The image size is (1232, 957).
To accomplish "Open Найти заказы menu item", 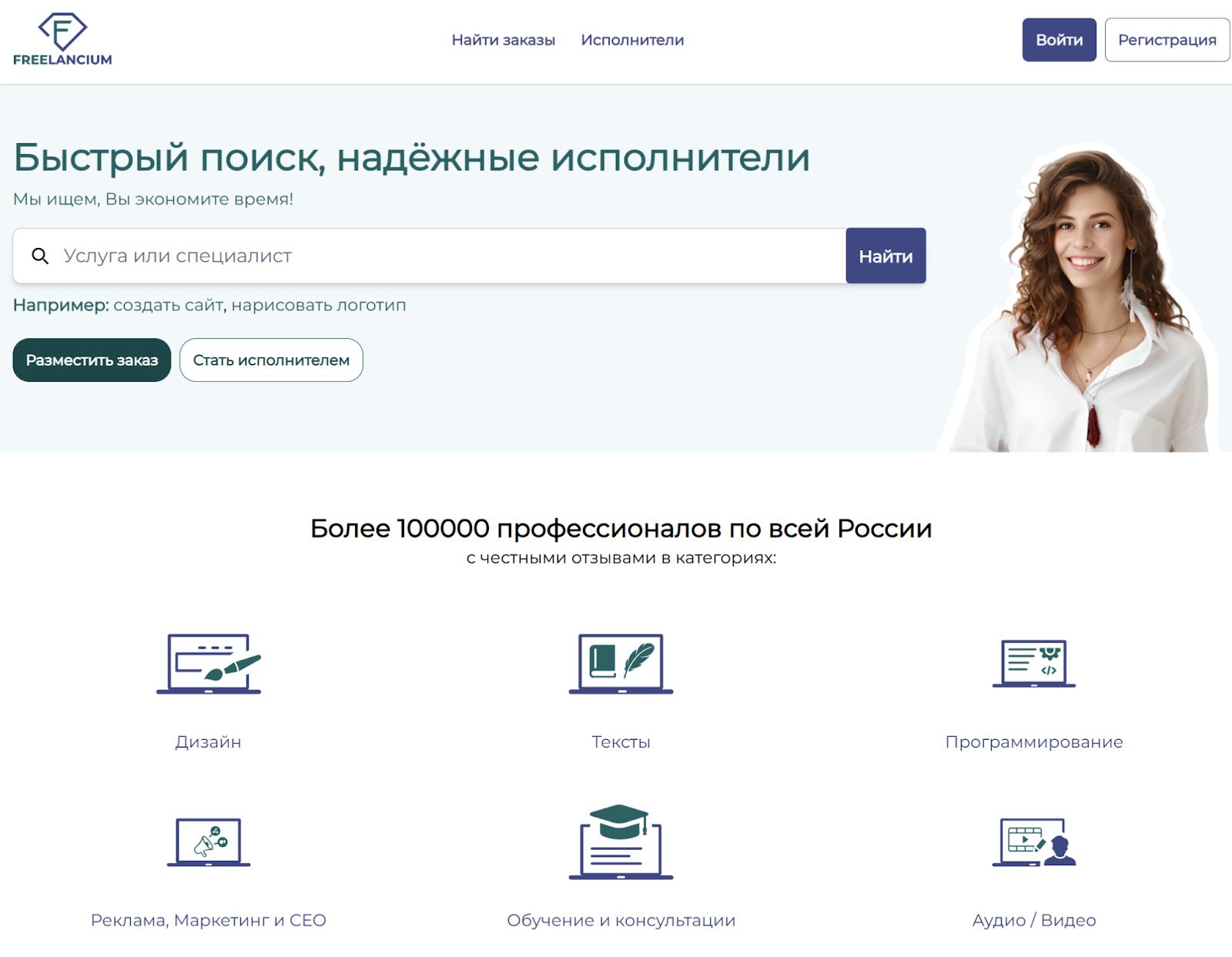I will 504,39.
